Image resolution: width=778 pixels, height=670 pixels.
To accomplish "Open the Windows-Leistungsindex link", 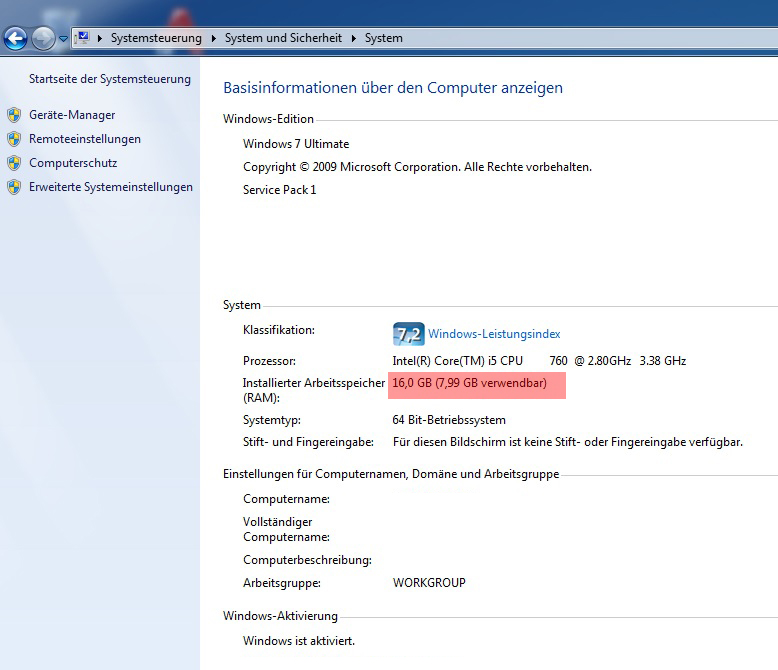I will (494, 334).
